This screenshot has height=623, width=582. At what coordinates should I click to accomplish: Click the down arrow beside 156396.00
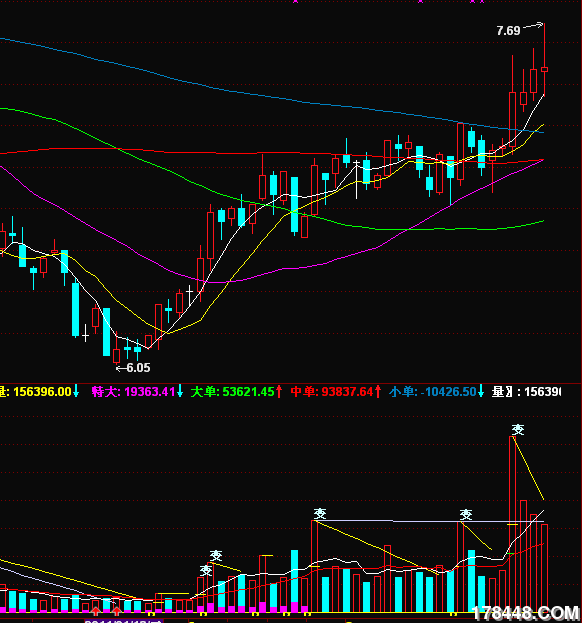(76, 391)
